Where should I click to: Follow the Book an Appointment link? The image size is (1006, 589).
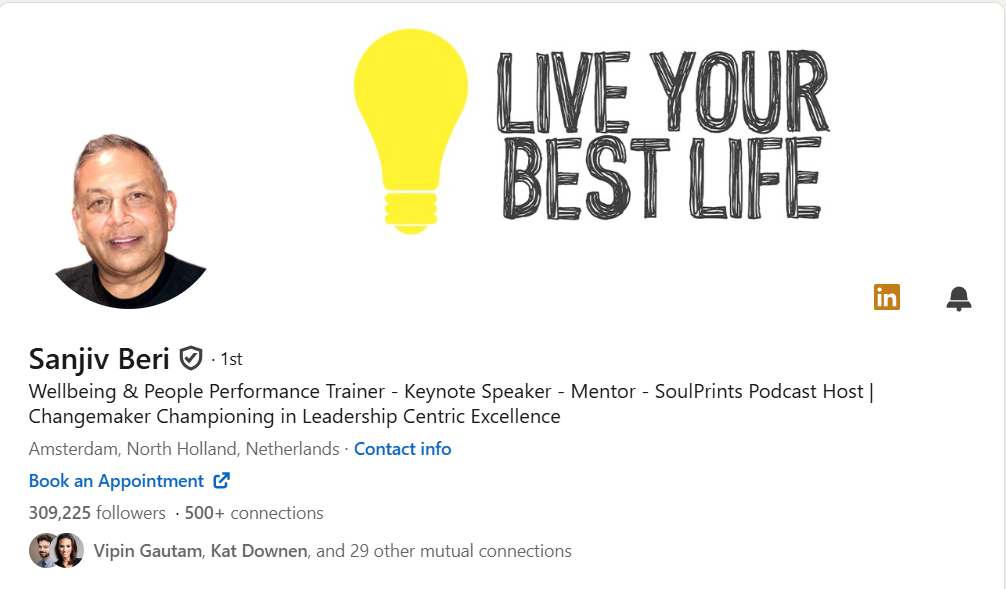116,481
